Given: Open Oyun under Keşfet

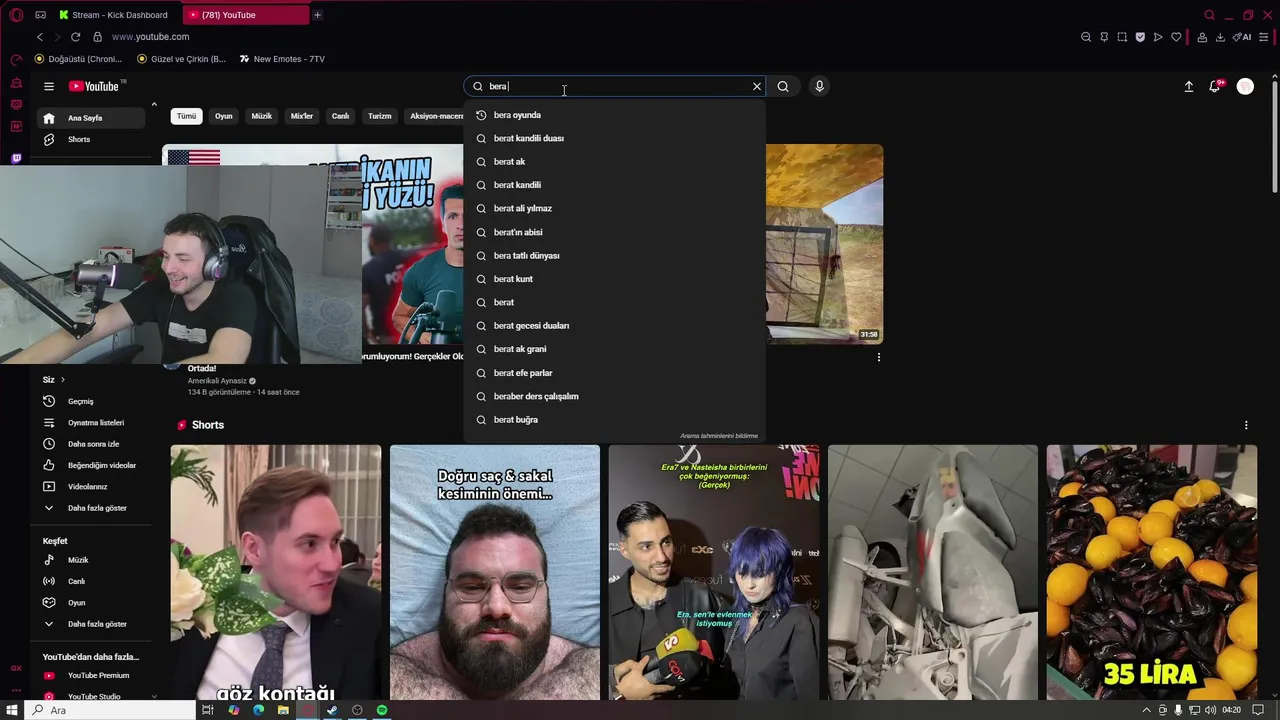Looking at the screenshot, I should click(91, 603).
